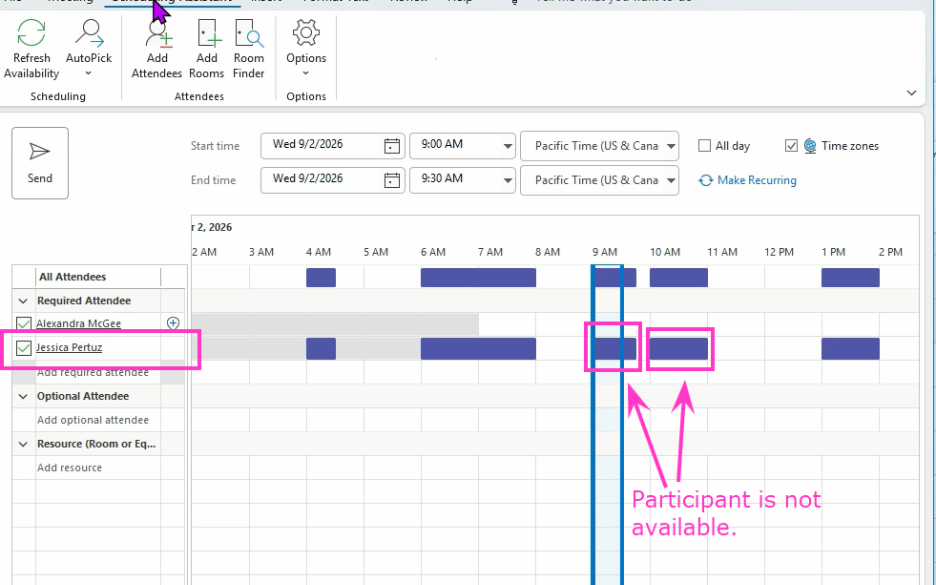Image resolution: width=936 pixels, height=585 pixels.
Task: Click the Refresh Availability icon
Action: click(31, 33)
